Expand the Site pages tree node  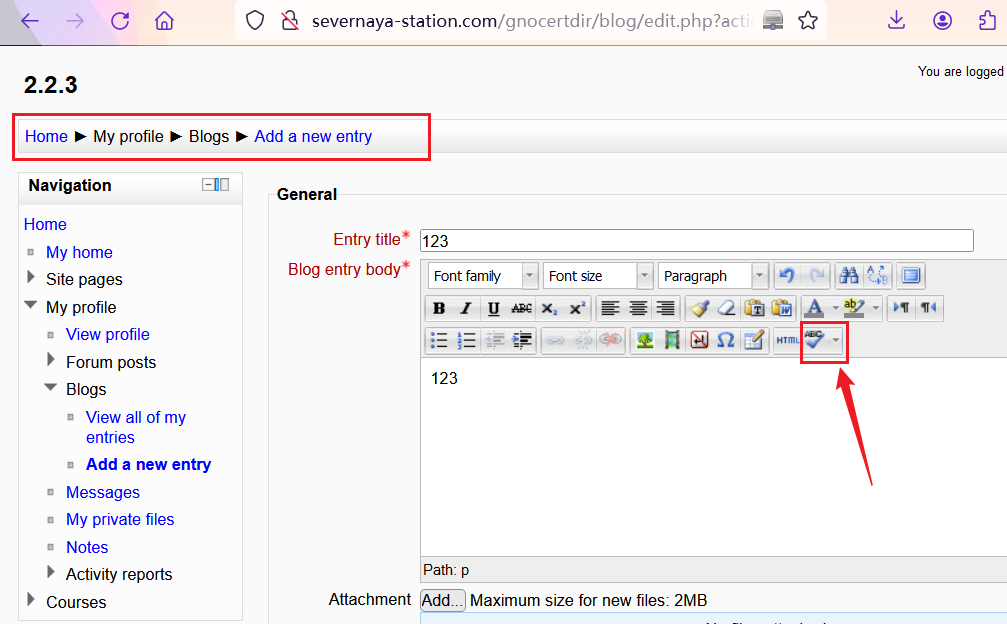pyautogui.click(x=32, y=279)
